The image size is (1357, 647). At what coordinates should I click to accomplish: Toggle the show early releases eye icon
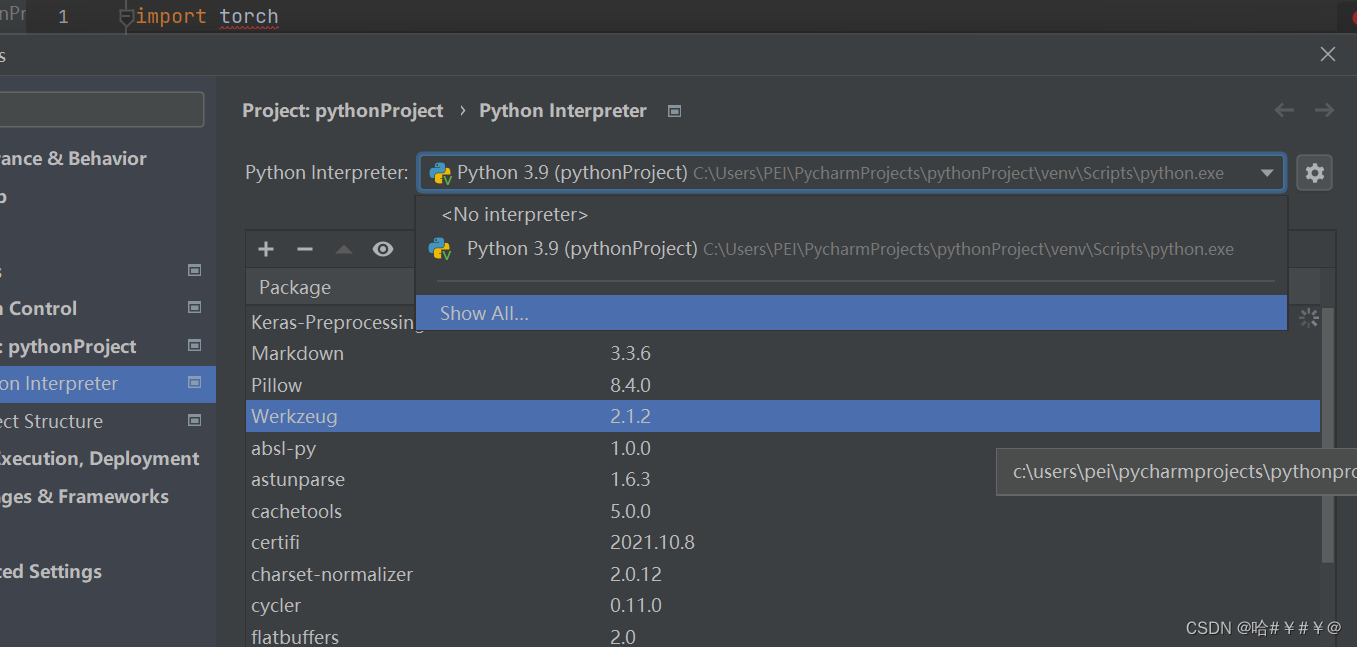pos(383,249)
